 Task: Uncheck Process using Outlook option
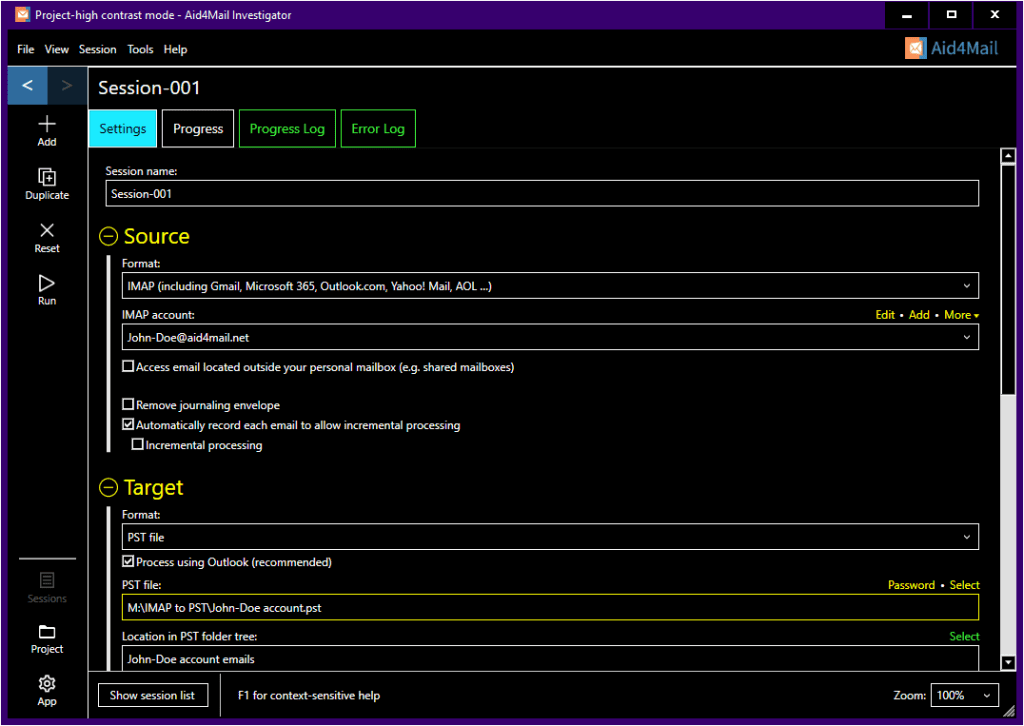(x=128, y=561)
